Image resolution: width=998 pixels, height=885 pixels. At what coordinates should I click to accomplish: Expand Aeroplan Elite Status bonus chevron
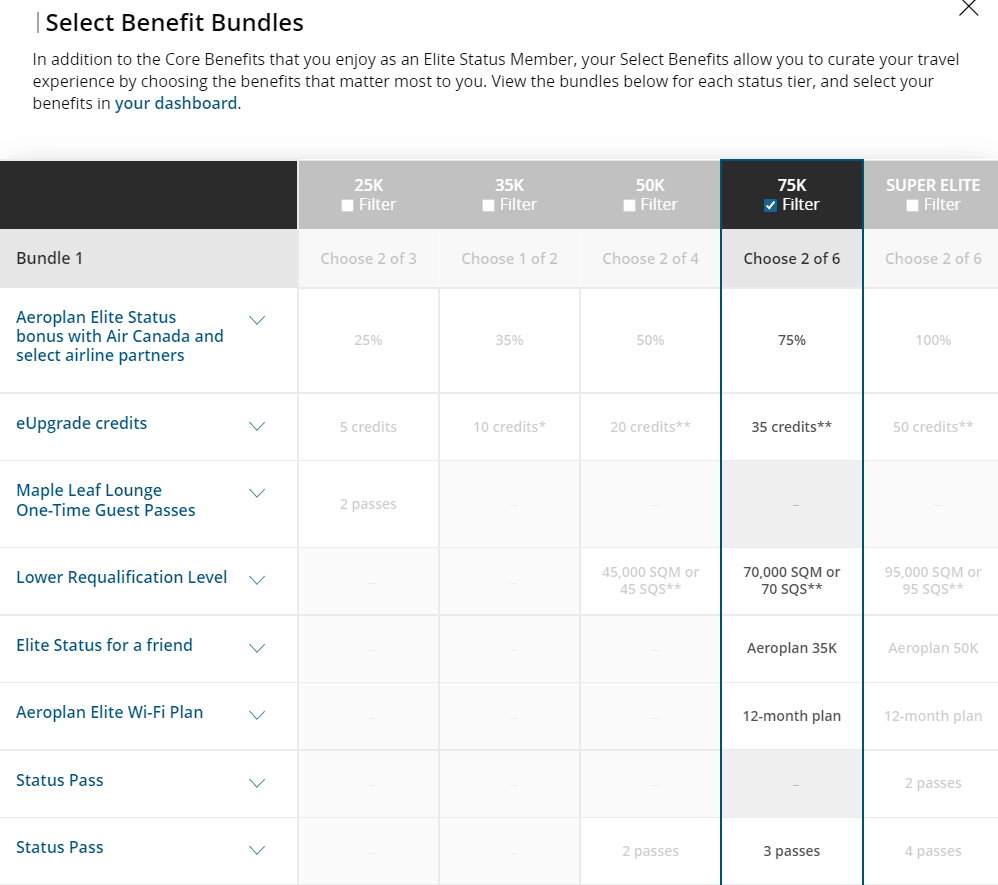point(257,320)
